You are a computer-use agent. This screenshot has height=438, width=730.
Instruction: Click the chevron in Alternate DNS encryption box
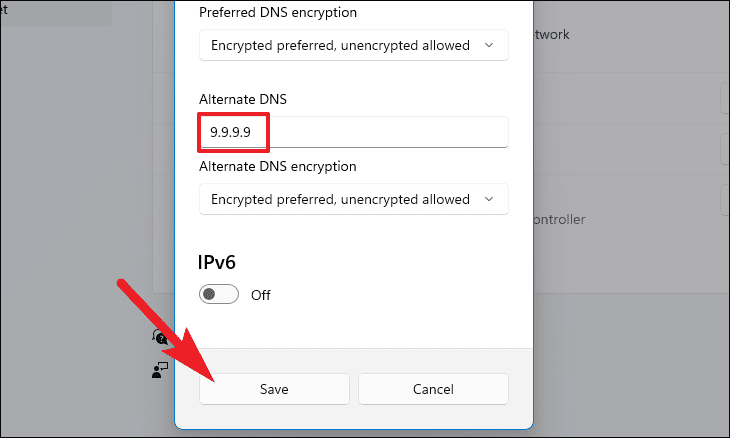pyautogui.click(x=489, y=199)
